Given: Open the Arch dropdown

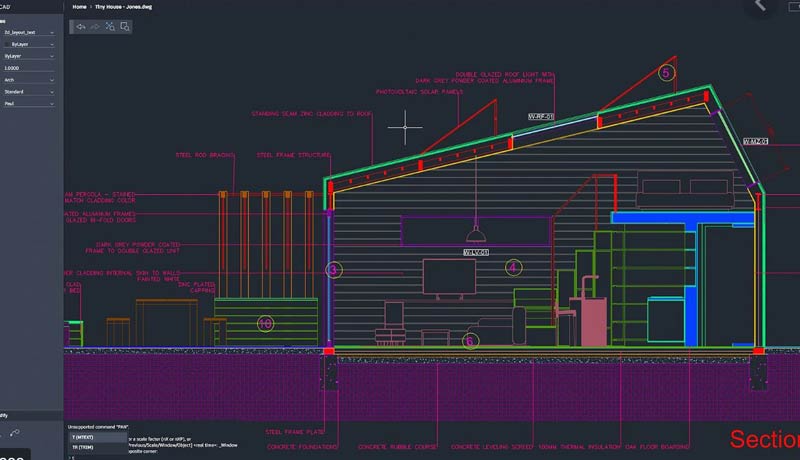Looking at the screenshot, I should pyautogui.click(x=28, y=80).
